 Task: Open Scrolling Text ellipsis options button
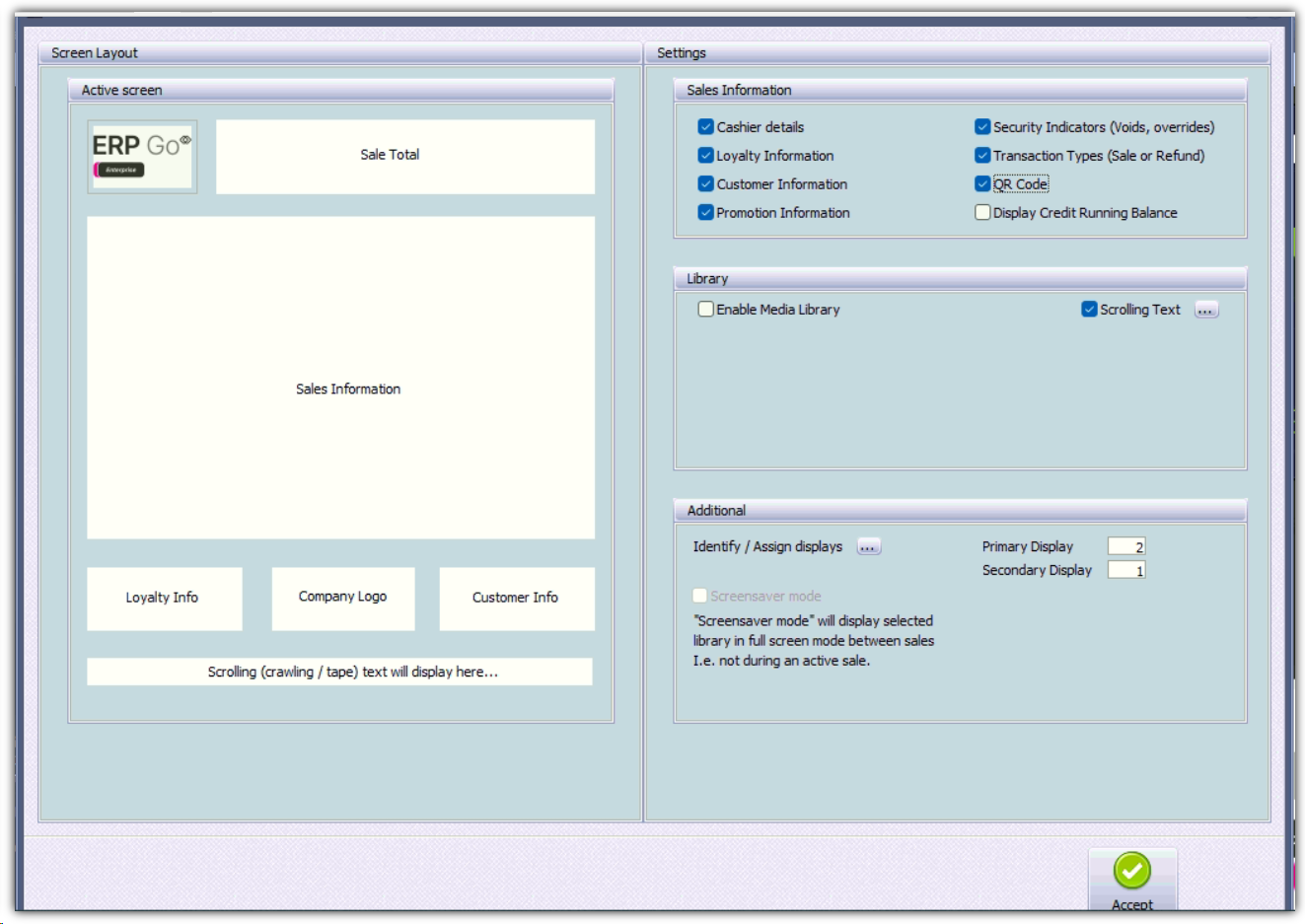pos(1205,310)
